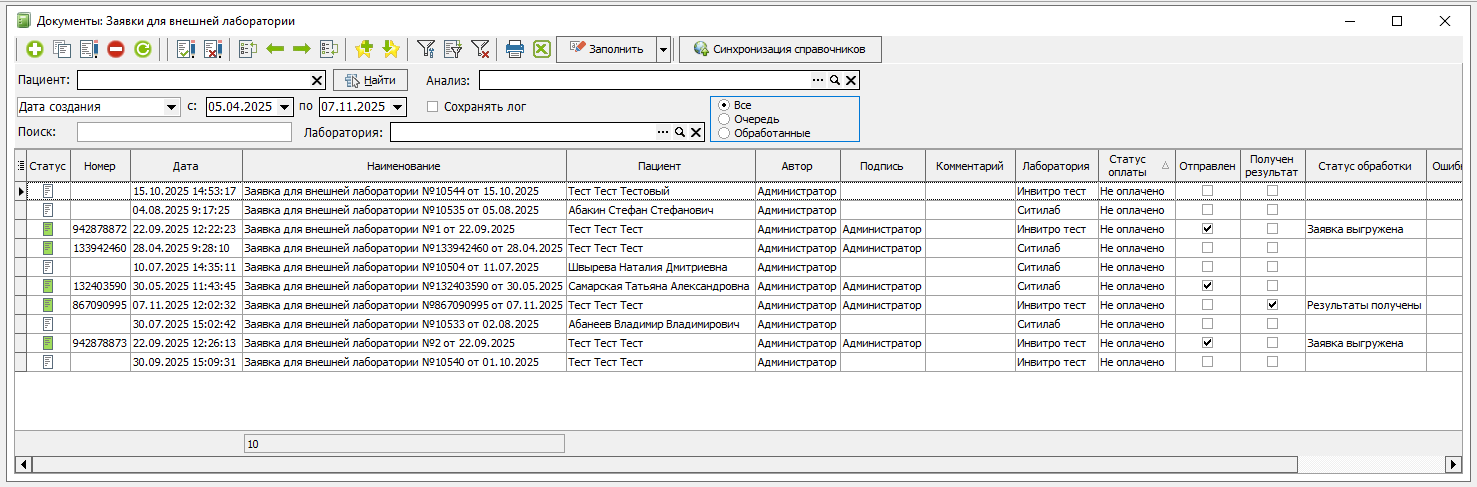Click the green left arrow icon

tap(275, 49)
